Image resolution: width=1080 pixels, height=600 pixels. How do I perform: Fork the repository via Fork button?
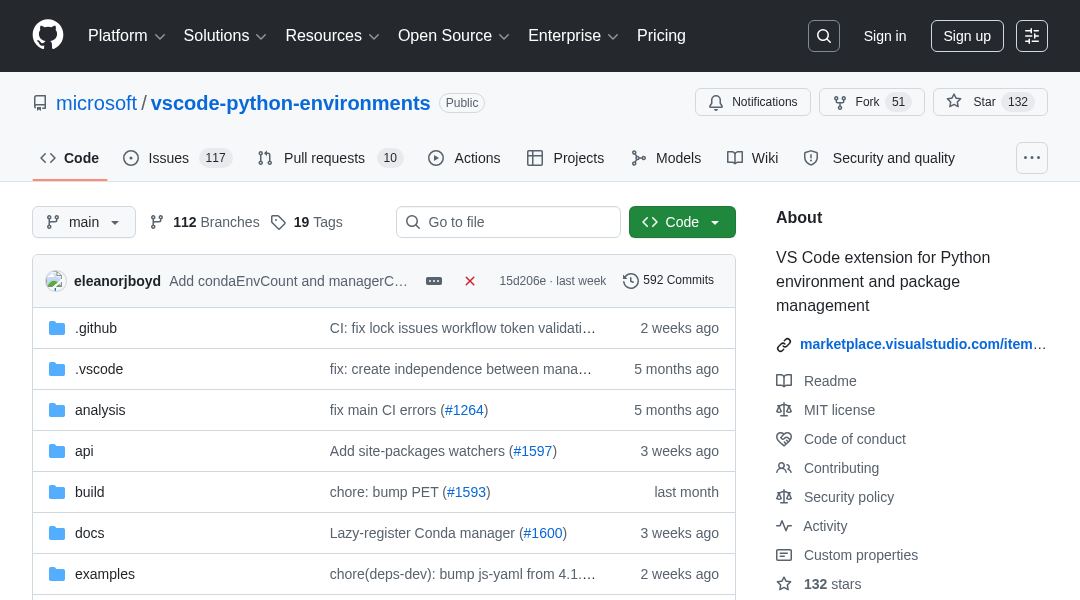coord(871,102)
